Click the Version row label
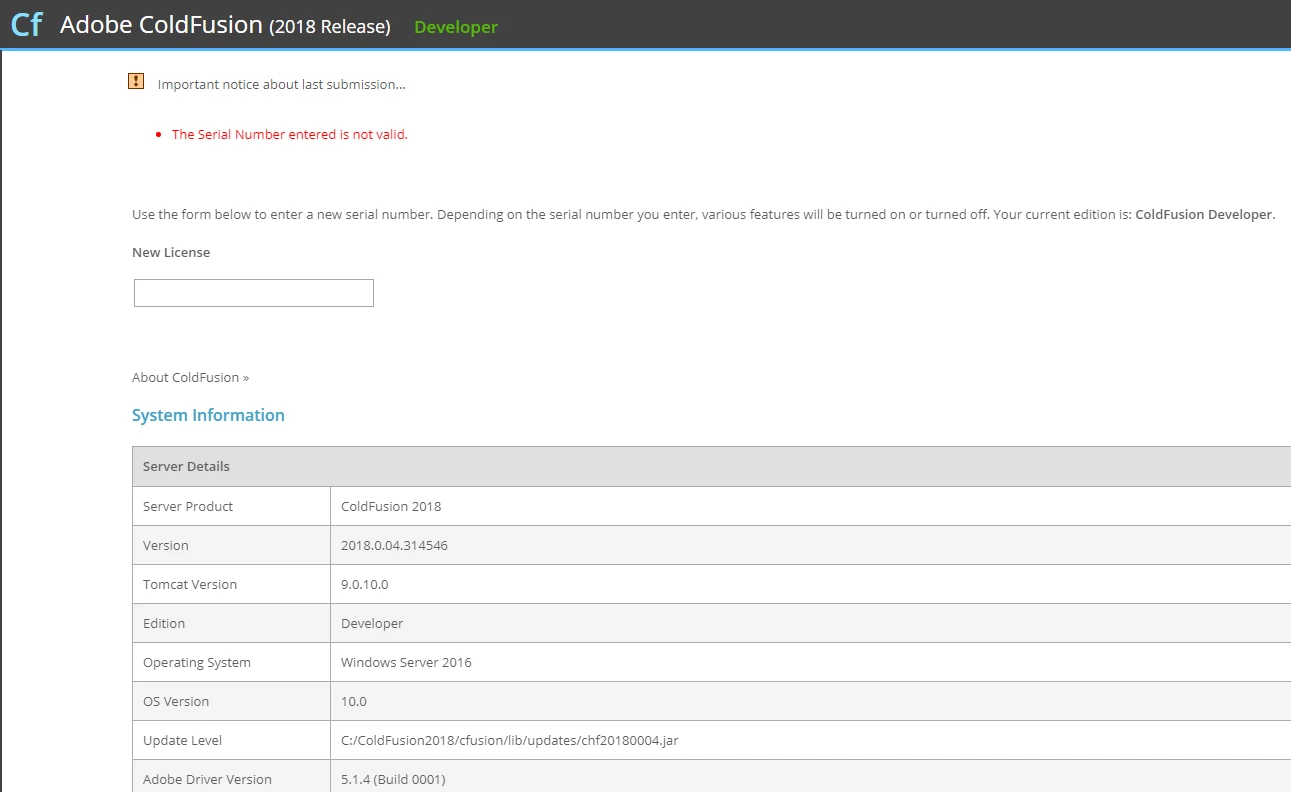The width and height of the screenshot is (1291, 792). (x=166, y=545)
